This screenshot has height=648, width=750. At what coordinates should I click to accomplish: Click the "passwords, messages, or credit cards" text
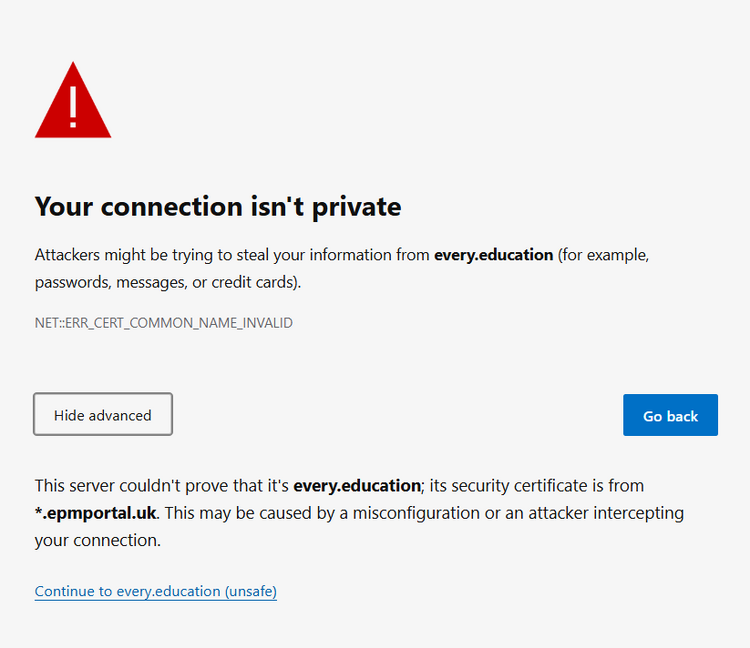pyautogui.click(x=165, y=282)
